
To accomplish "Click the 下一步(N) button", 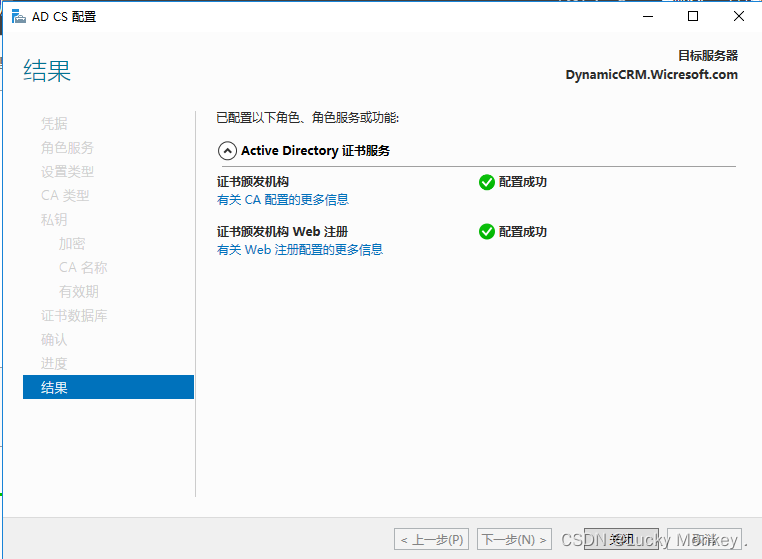I will coord(514,539).
